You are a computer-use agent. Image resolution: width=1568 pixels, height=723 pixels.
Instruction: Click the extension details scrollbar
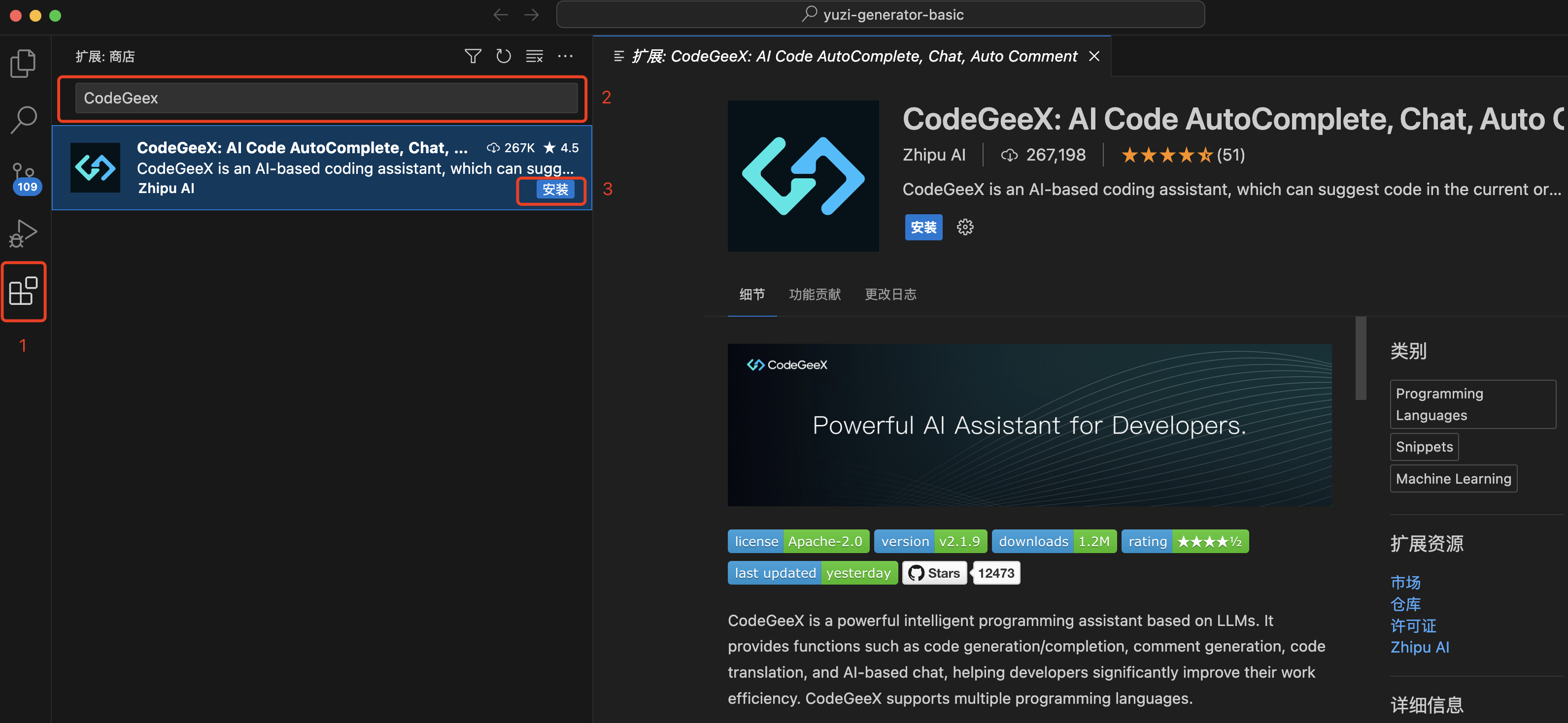point(1361,359)
